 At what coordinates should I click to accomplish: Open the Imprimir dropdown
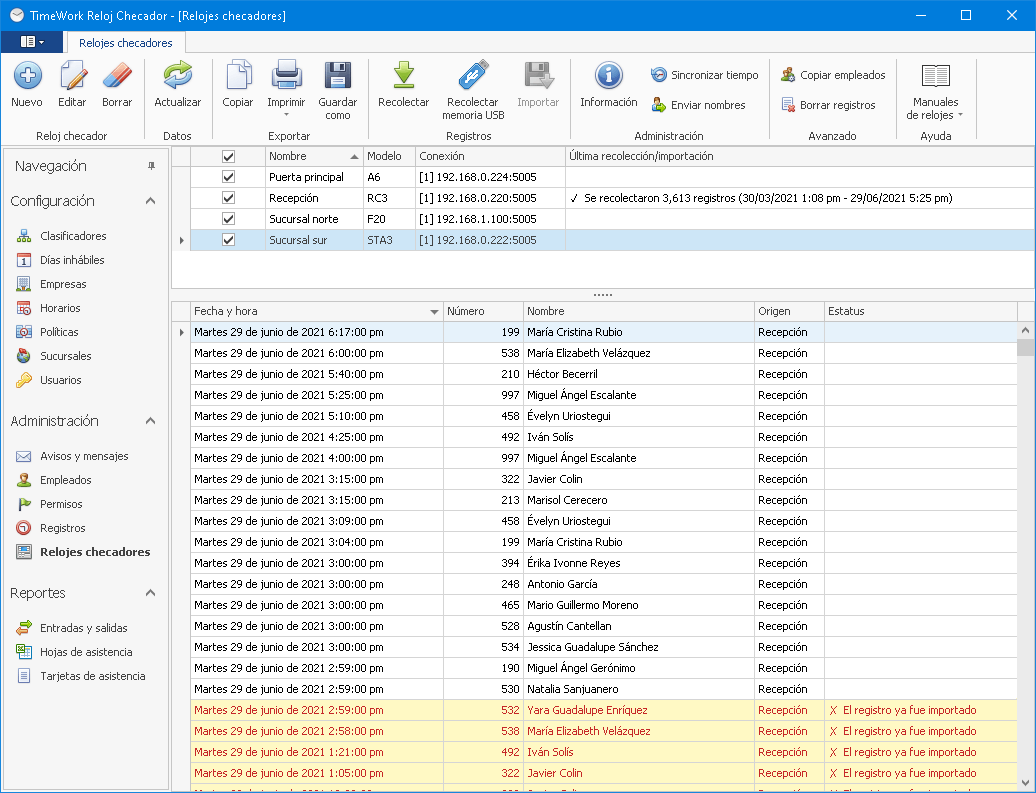click(x=287, y=115)
